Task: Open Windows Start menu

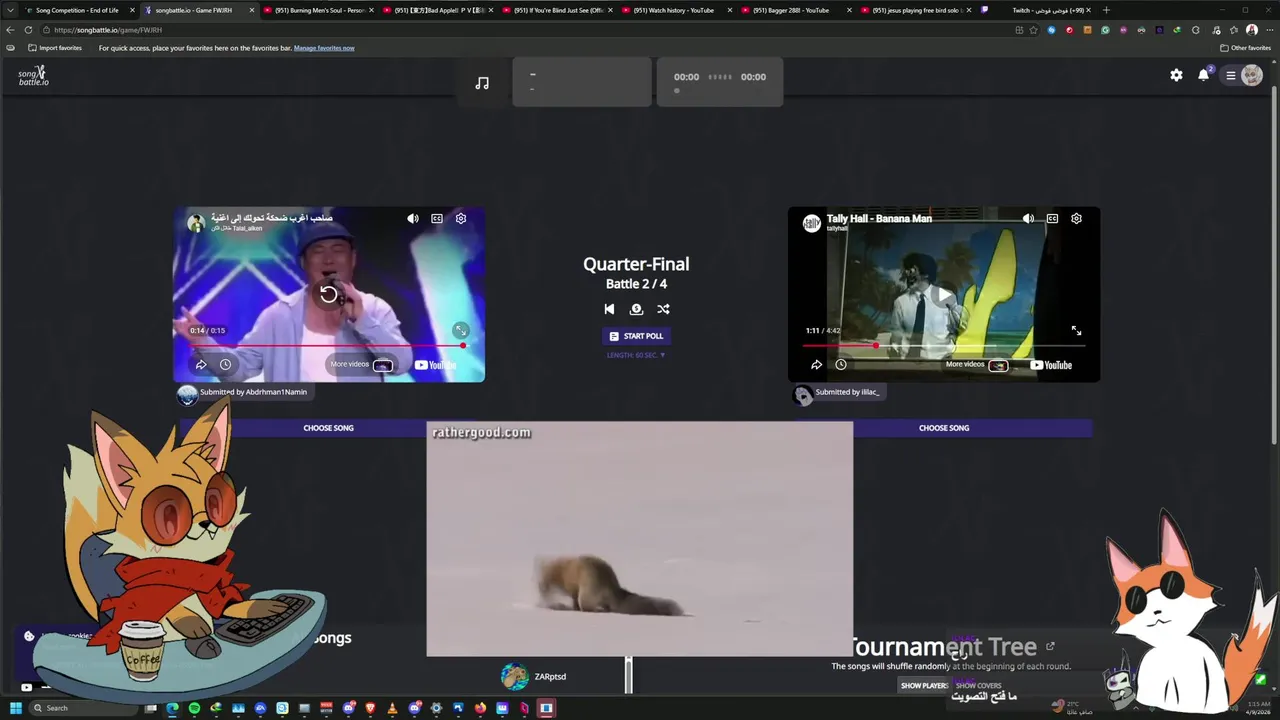Action: coord(15,708)
